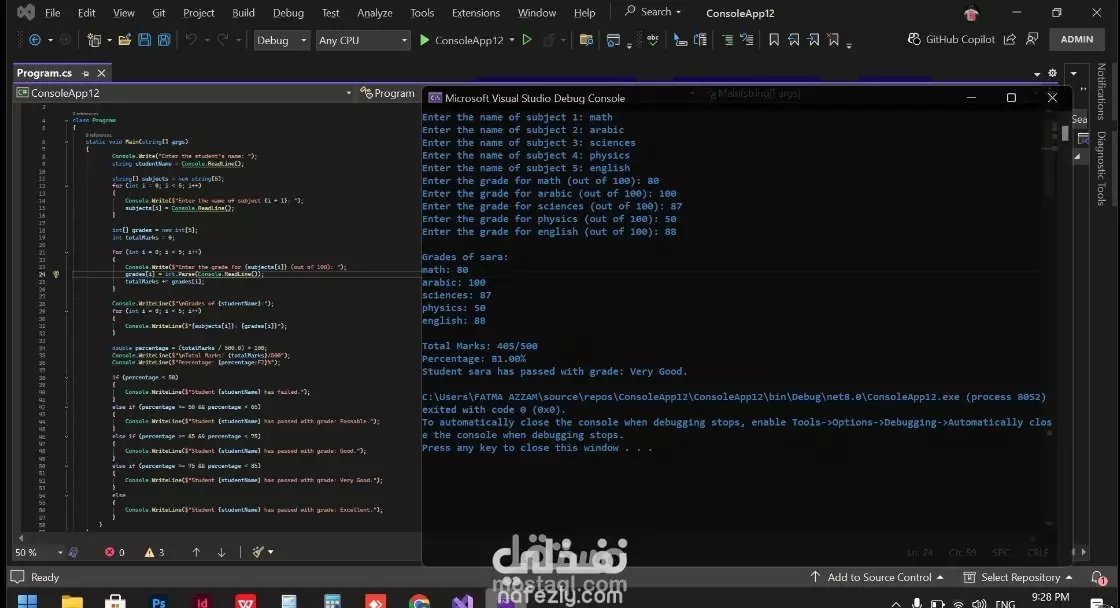Screen dimensions: 1120x608
Task: Open Google Chrome from the Windows taskbar
Action: coord(419,602)
